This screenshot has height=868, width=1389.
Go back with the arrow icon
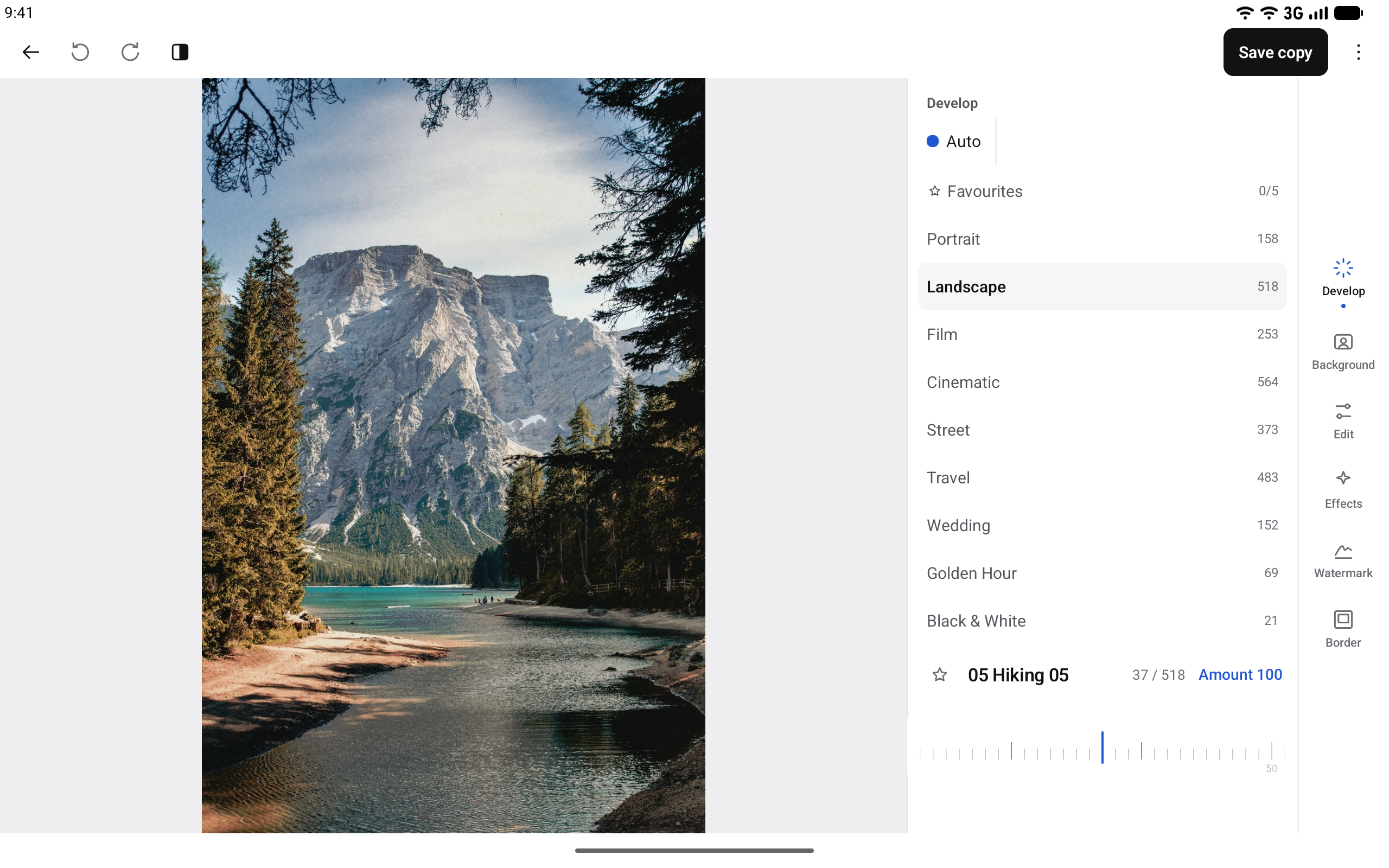click(x=30, y=52)
